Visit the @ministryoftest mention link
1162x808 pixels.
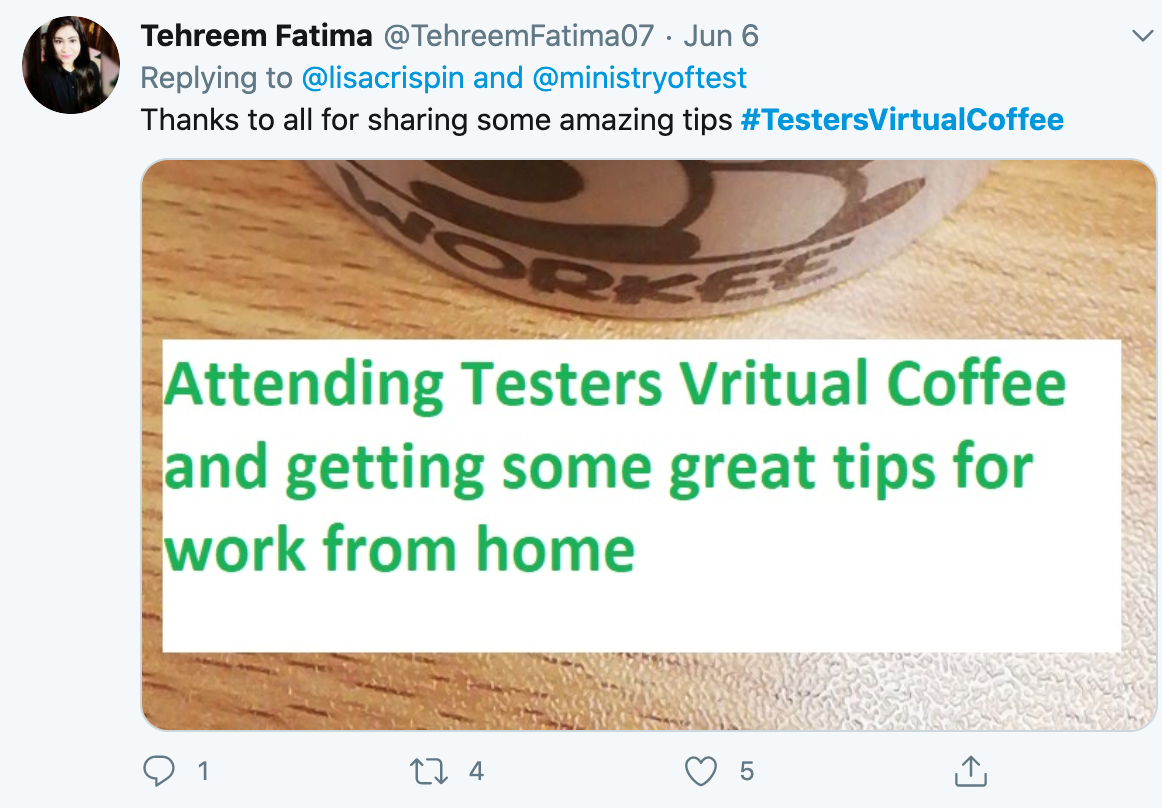coord(640,78)
